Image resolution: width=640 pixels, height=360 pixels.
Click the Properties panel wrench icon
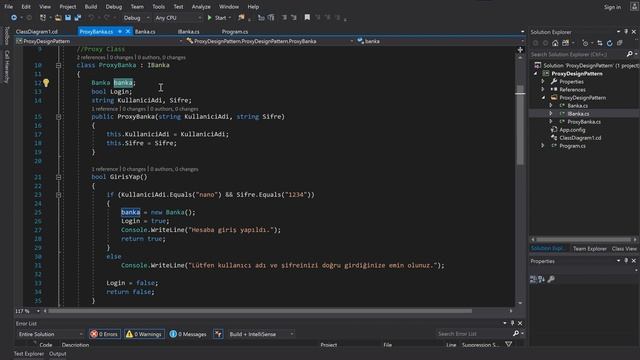(551, 279)
